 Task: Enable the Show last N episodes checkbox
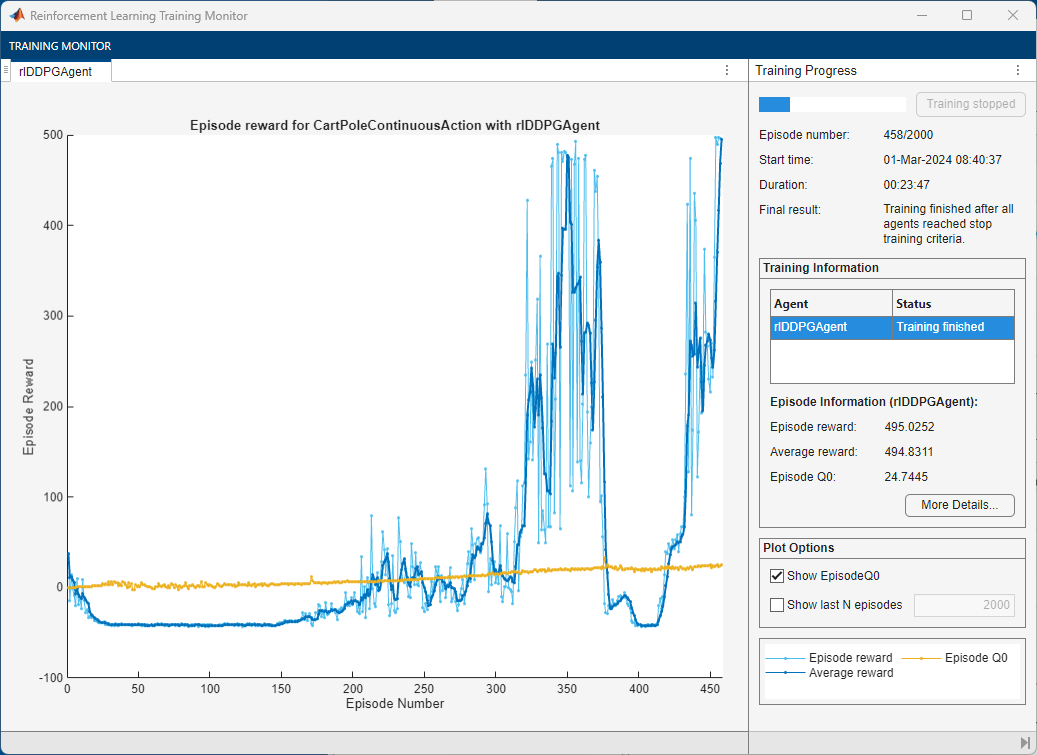[777, 604]
